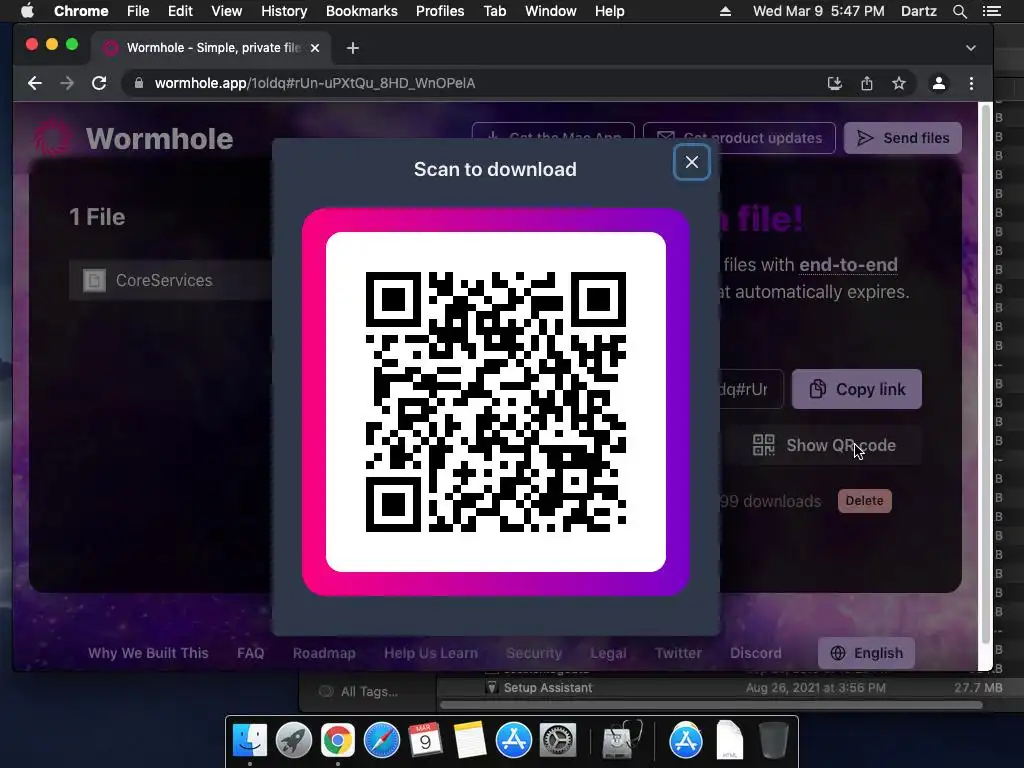This screenshot has height=768, width=1024.
Task: Click the share link text field
Action: (x=750, y=389)
